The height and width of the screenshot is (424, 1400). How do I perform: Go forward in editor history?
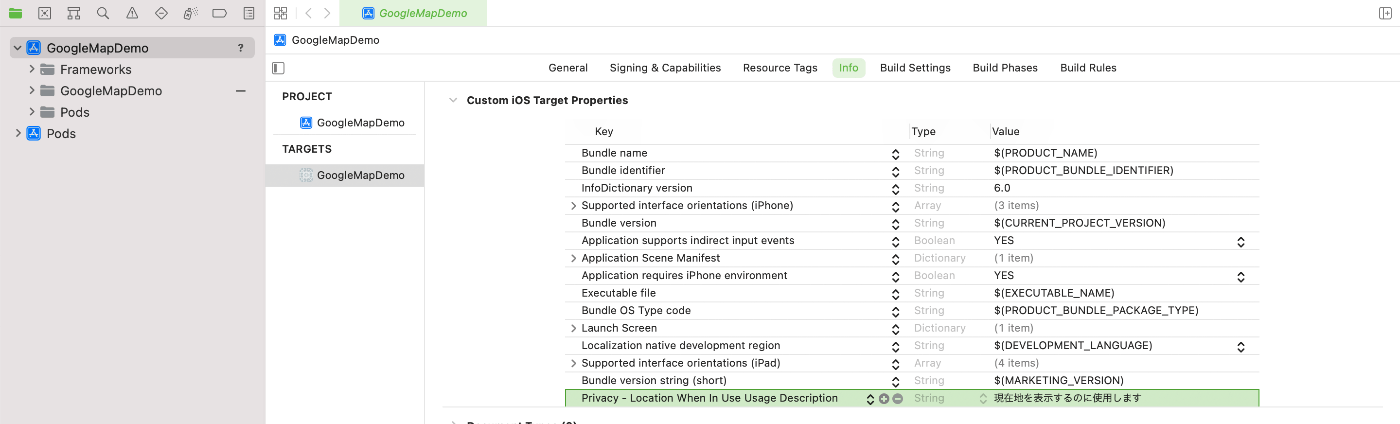point(327,13)
